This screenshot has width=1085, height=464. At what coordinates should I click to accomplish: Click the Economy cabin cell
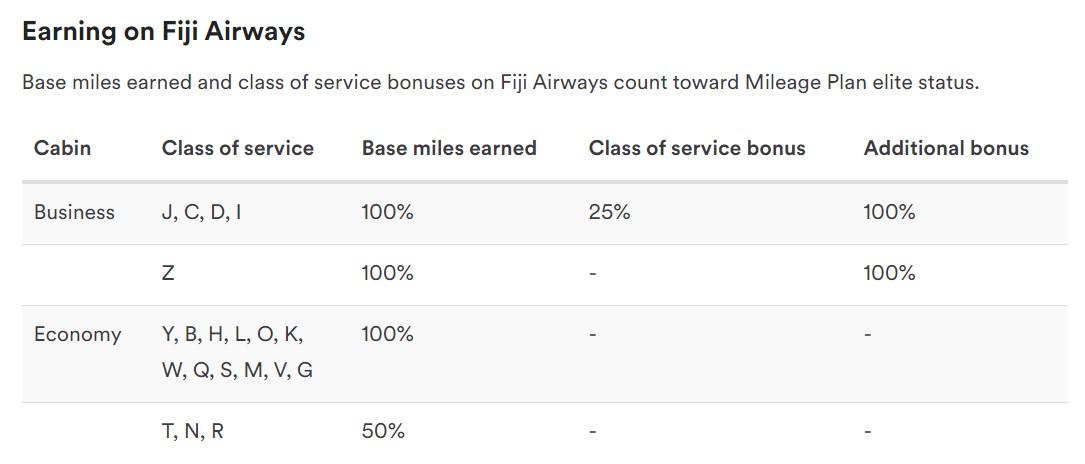78,335
